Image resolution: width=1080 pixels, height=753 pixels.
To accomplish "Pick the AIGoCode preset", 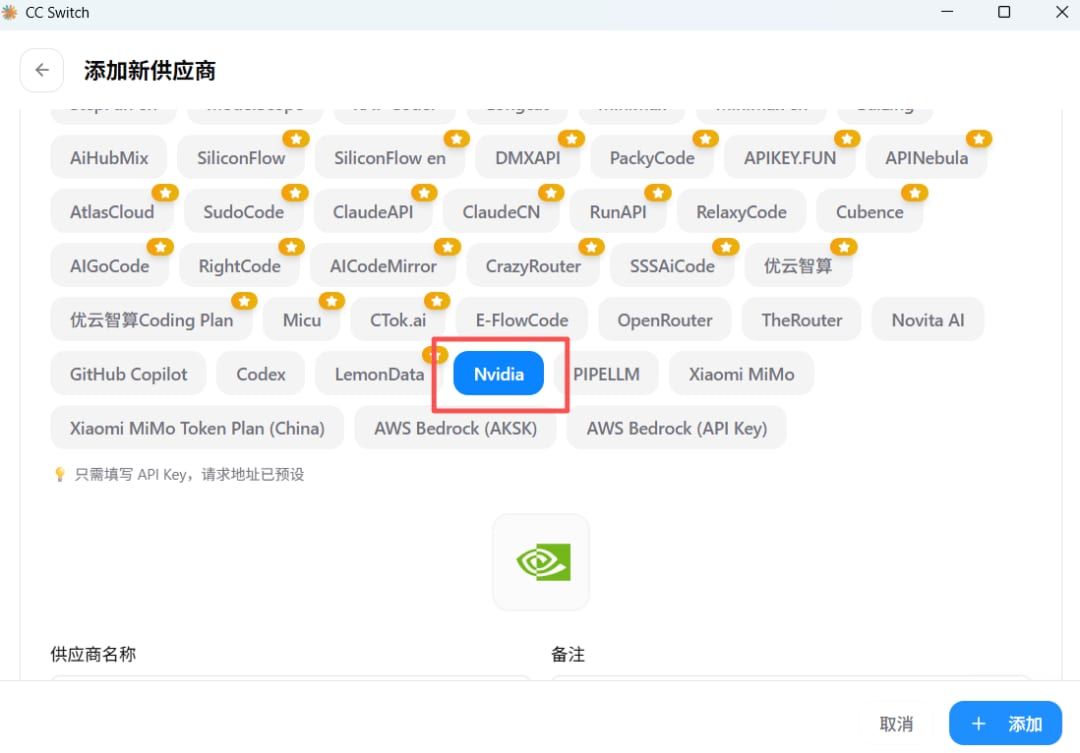I will point(110,265).
